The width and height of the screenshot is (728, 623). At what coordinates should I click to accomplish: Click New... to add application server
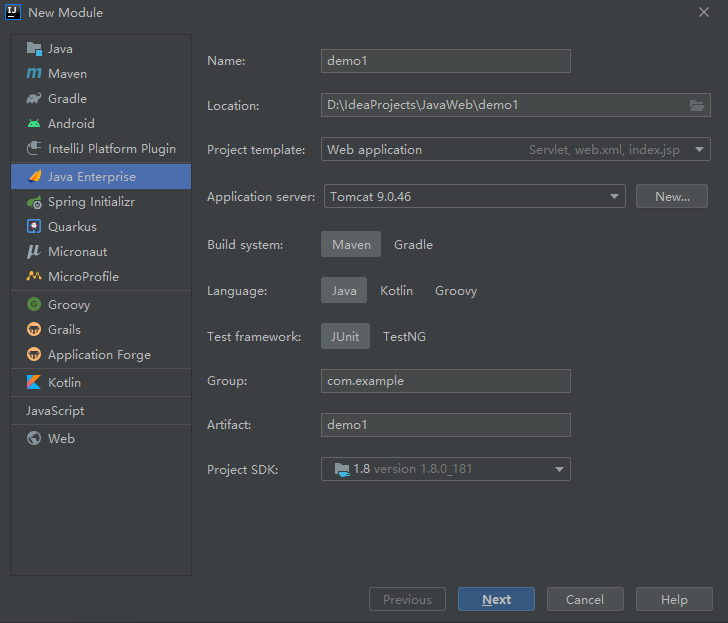(x=672, y=196)
